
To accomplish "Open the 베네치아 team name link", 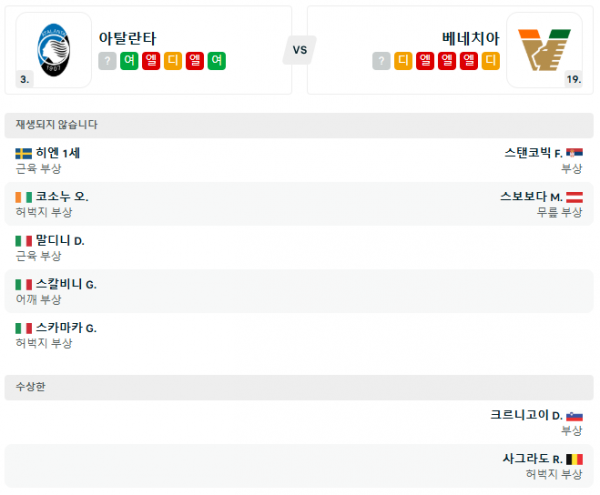I will 471,38.
